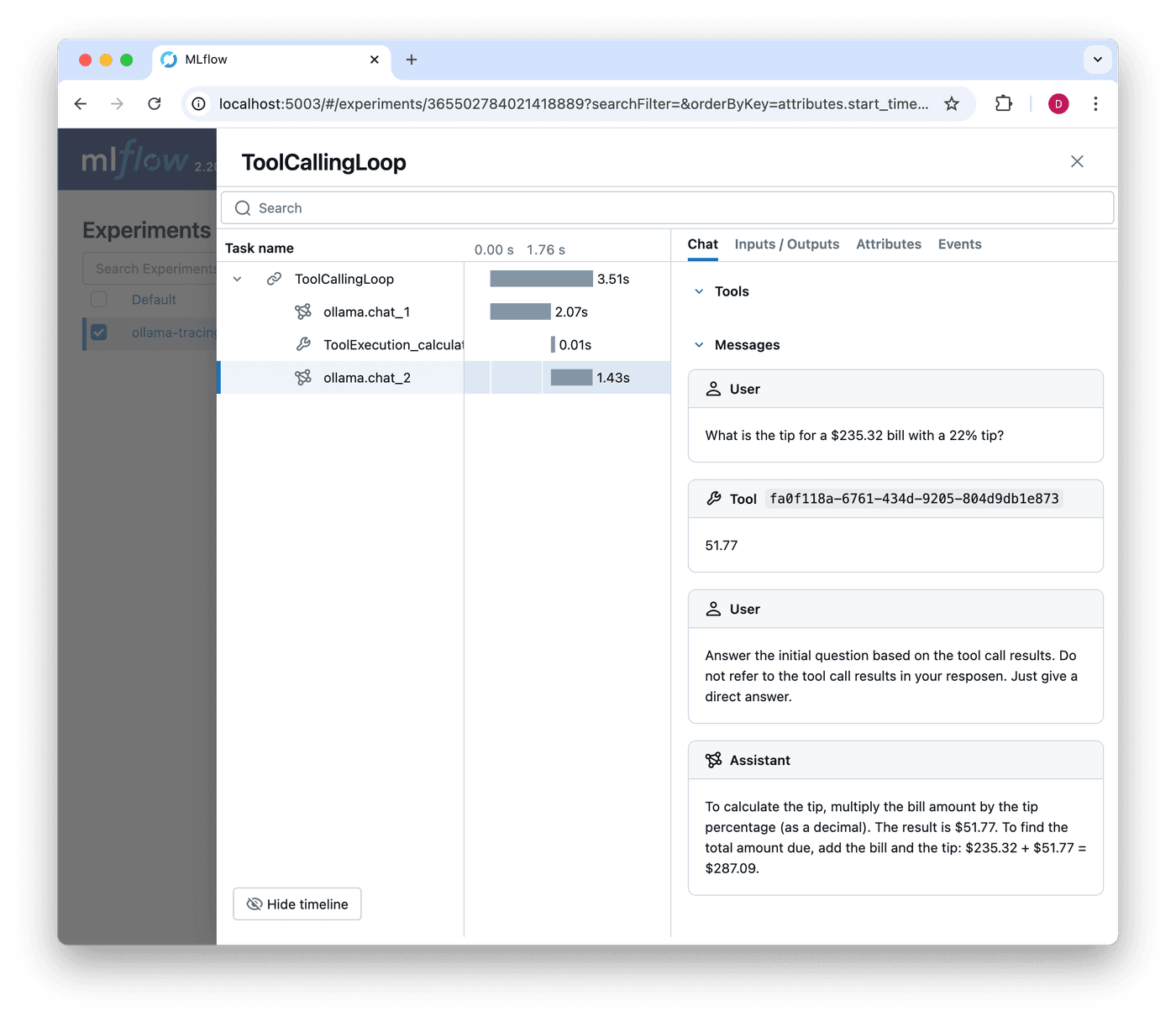The width and height of the screenshot is (1176, 1021).
Task: Check the Default experiment checkbox
Action: [99, 300]
